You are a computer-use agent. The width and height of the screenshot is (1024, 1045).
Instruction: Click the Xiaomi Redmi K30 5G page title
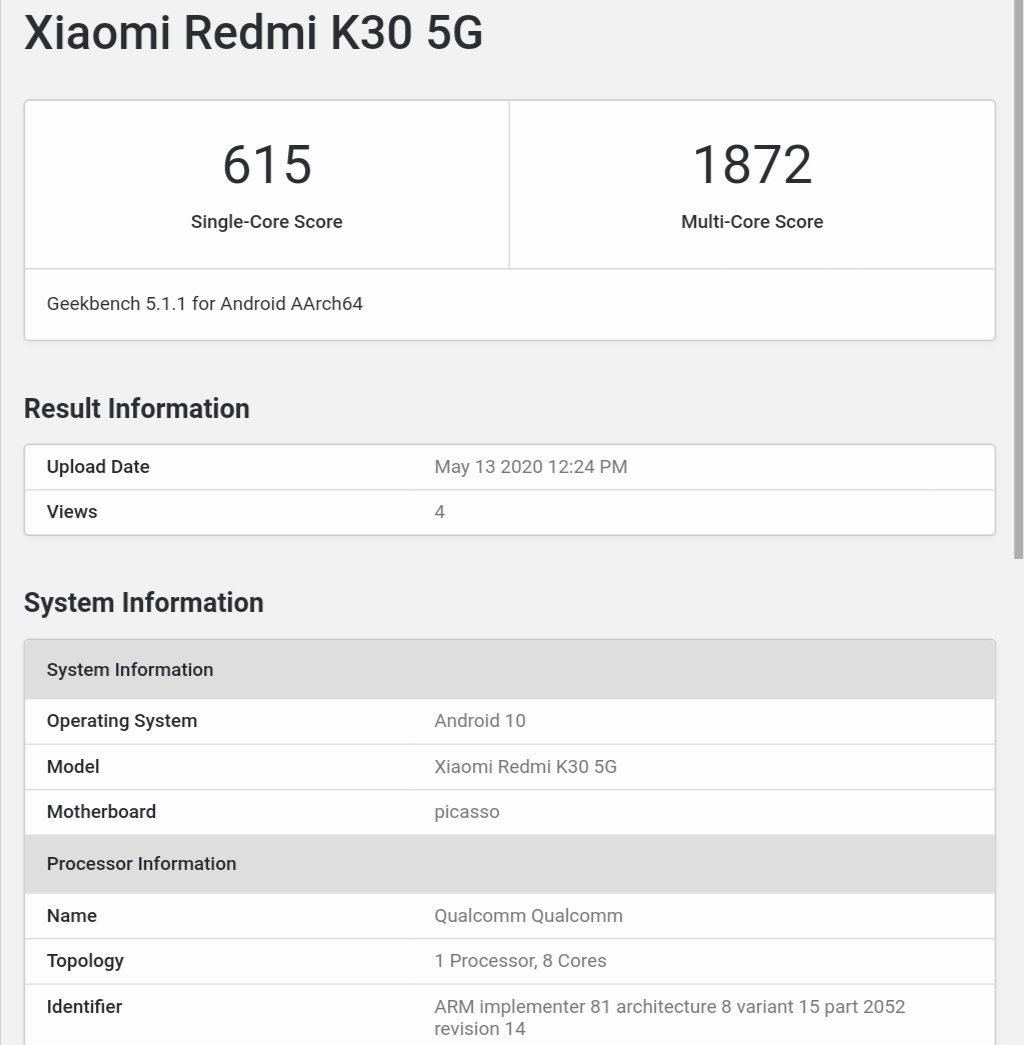254,33
